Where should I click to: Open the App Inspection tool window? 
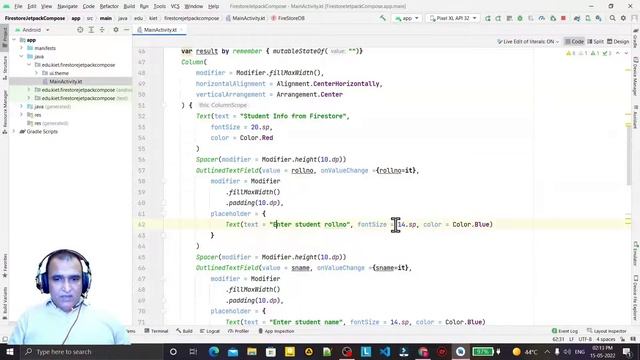tap(276, 331)
